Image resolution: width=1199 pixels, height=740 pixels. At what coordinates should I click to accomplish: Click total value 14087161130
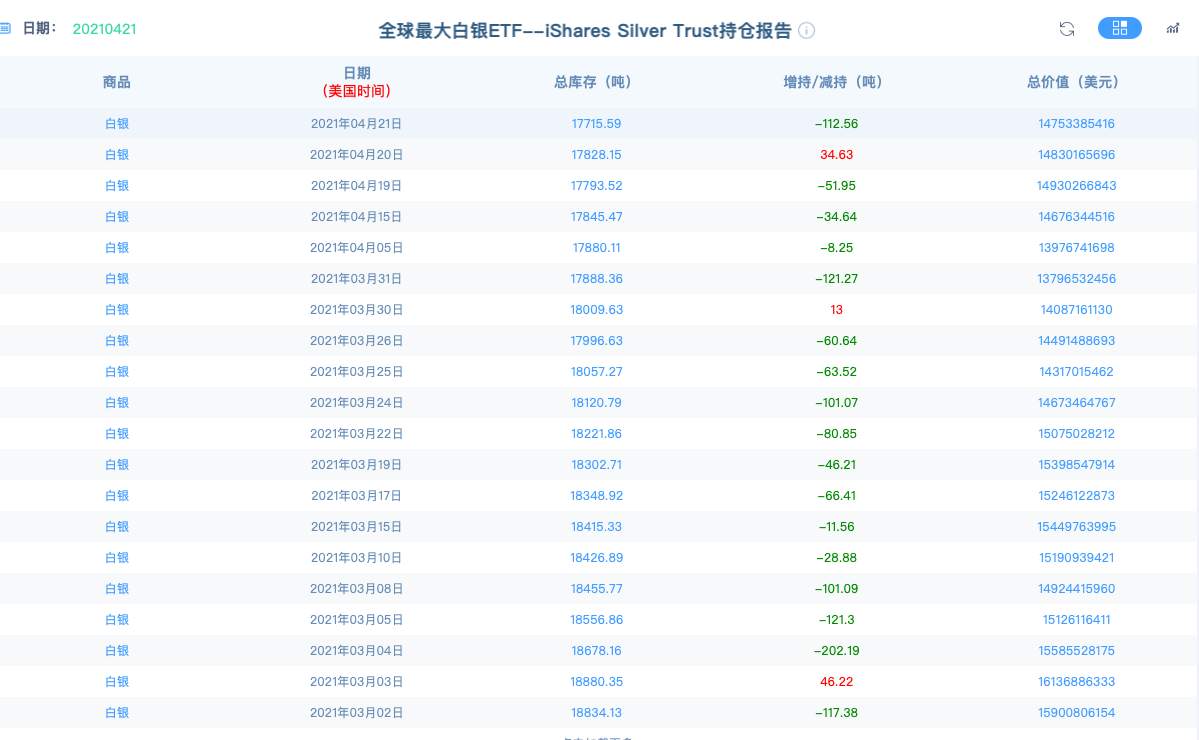click(1076, 310)
